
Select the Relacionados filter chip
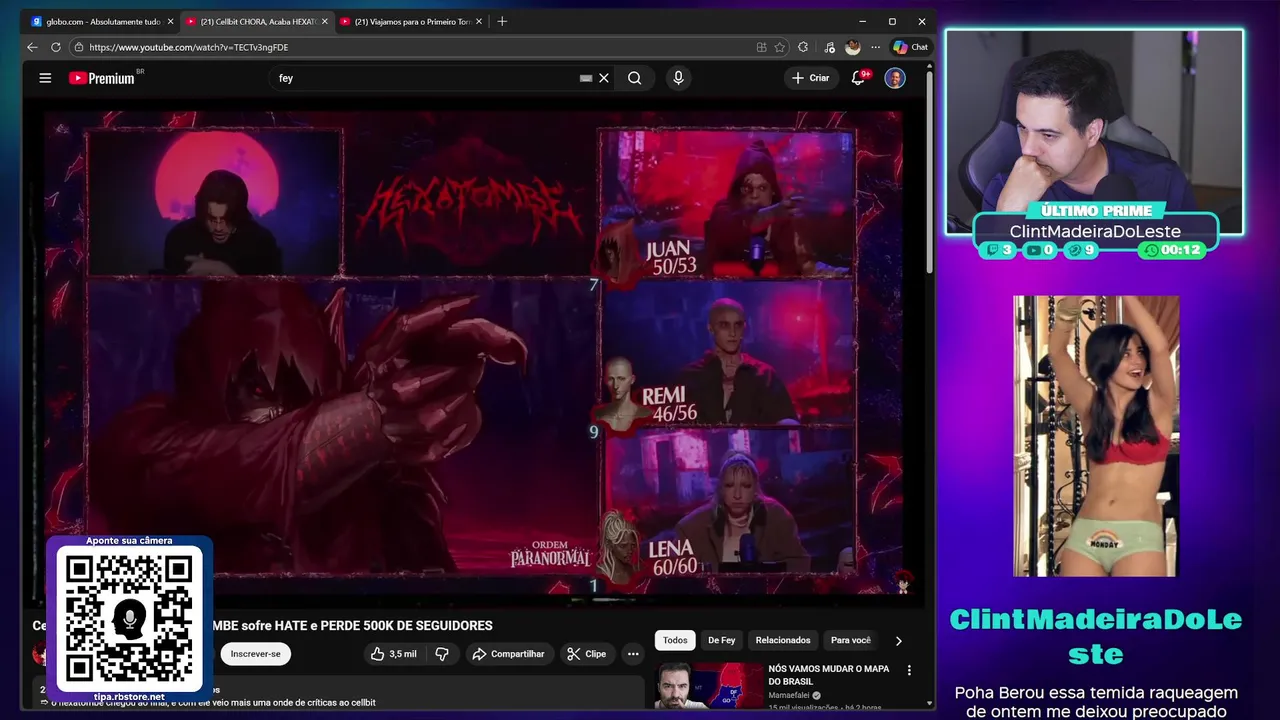(x=783, y=640)
